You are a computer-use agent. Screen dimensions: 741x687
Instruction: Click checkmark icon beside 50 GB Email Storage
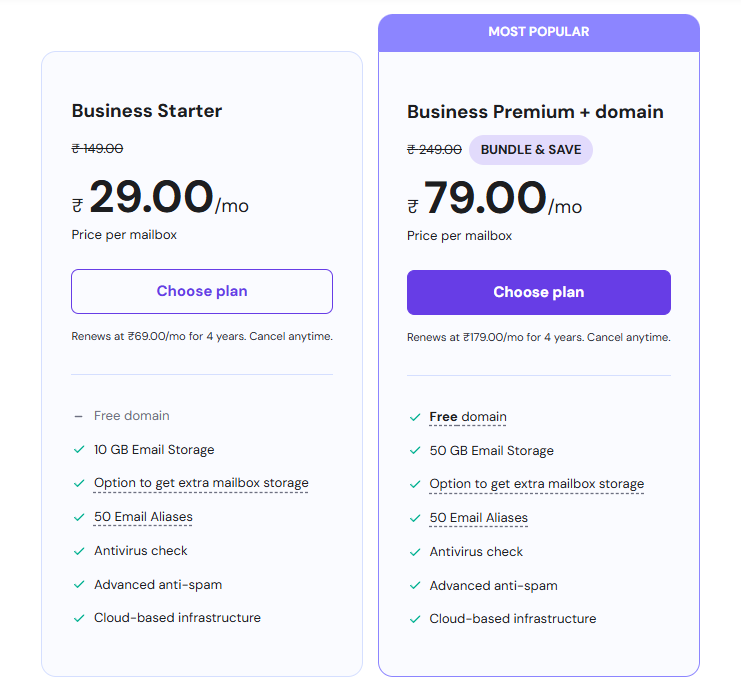tap(414, 450)
